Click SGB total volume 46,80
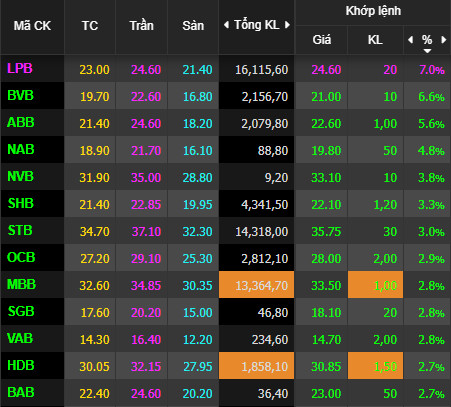 [x=273, y=313]
